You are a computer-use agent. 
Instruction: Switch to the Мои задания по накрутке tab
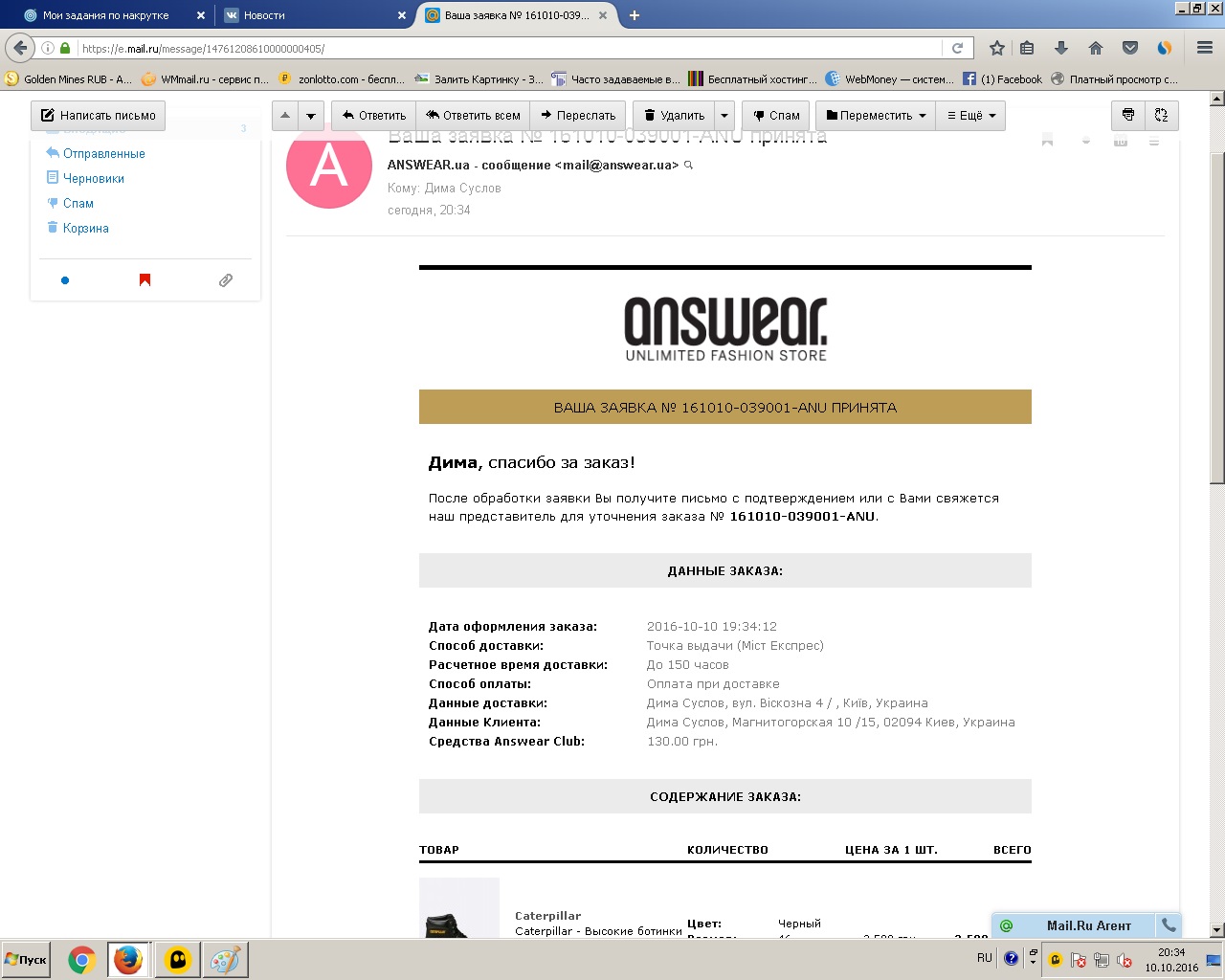pos(114,15)
